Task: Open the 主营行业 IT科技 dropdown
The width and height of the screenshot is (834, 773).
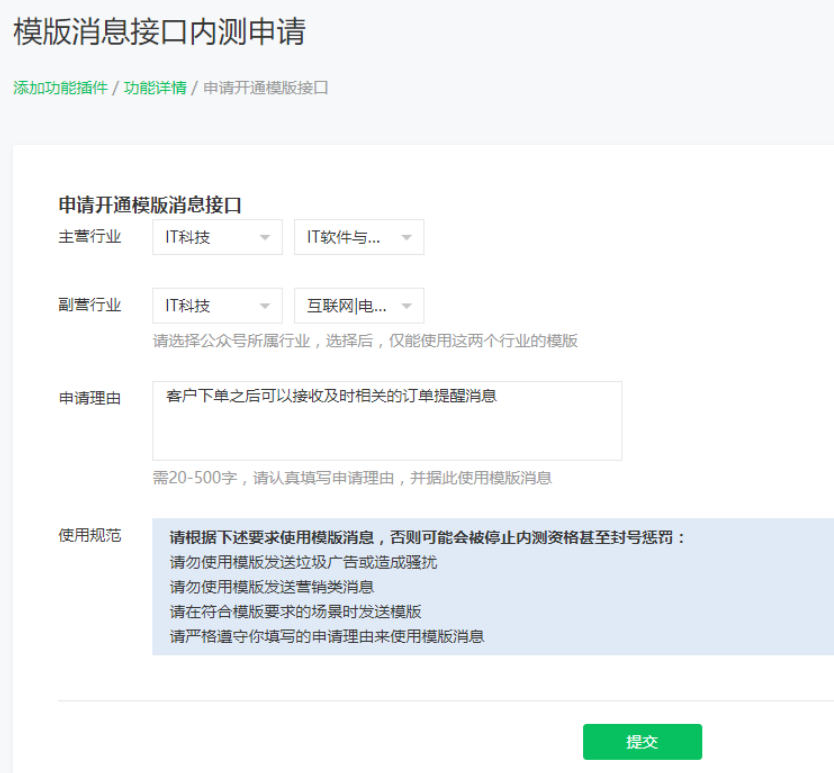Action: click(x=217, y=237)
